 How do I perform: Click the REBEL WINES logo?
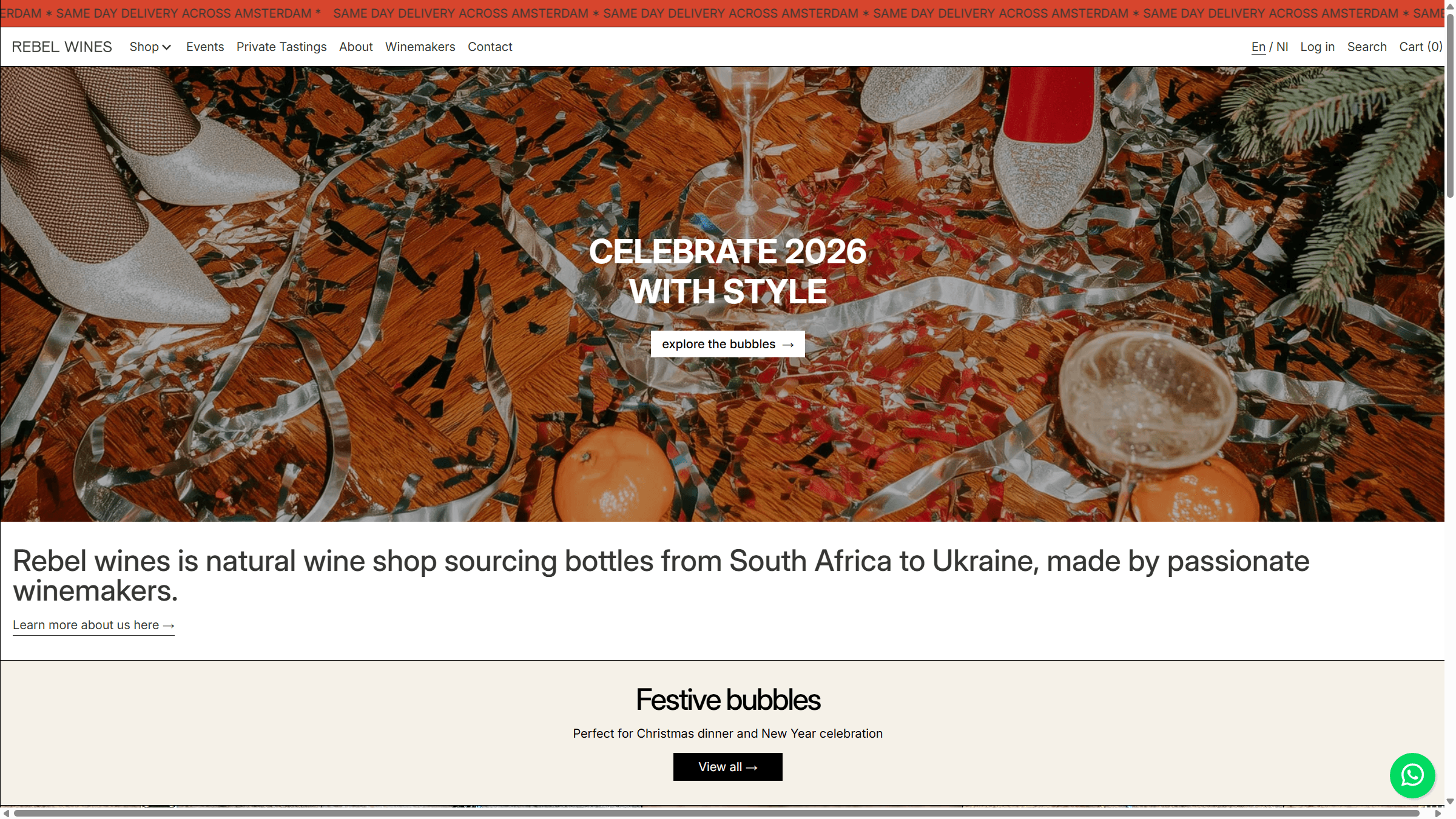(x=62, y=47)
